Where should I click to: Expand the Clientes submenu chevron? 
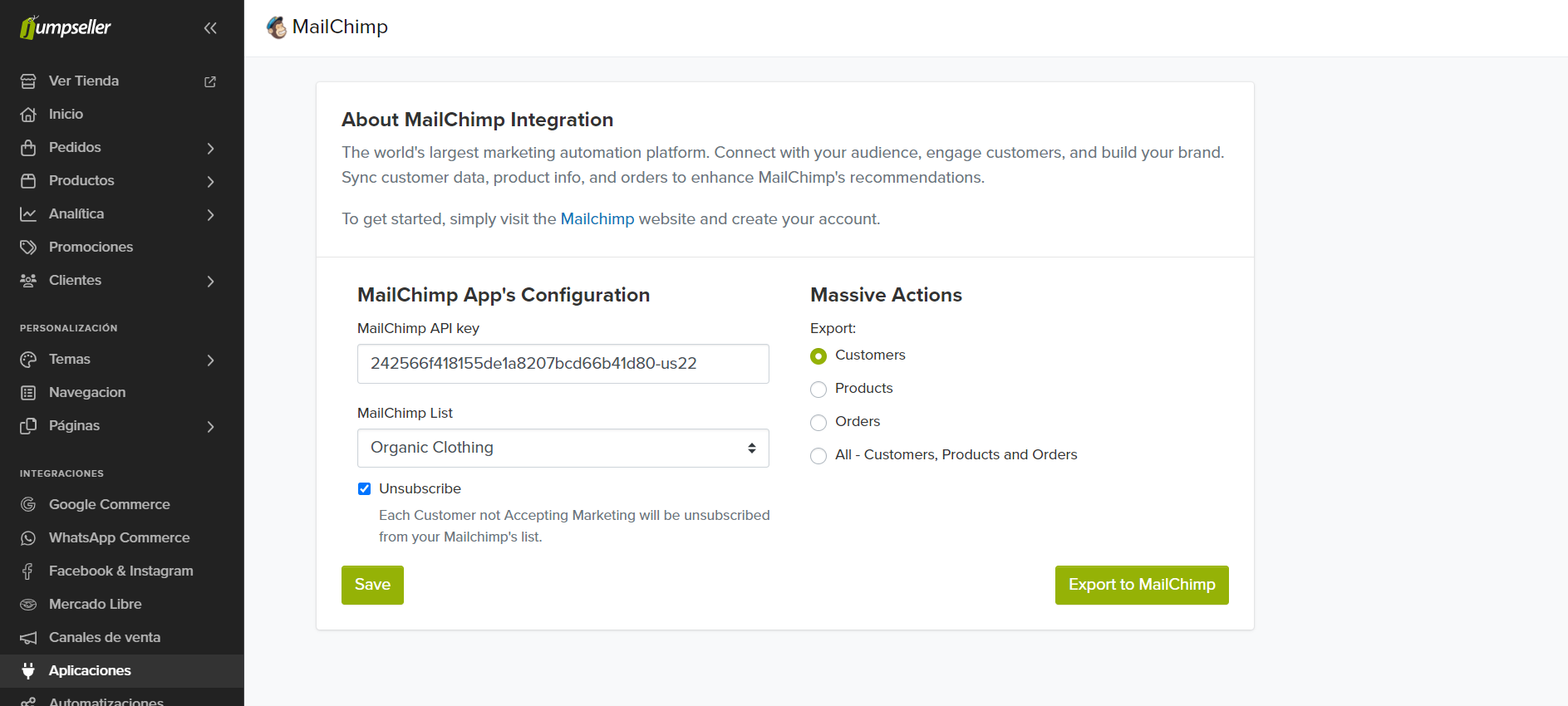coord(210,281)
